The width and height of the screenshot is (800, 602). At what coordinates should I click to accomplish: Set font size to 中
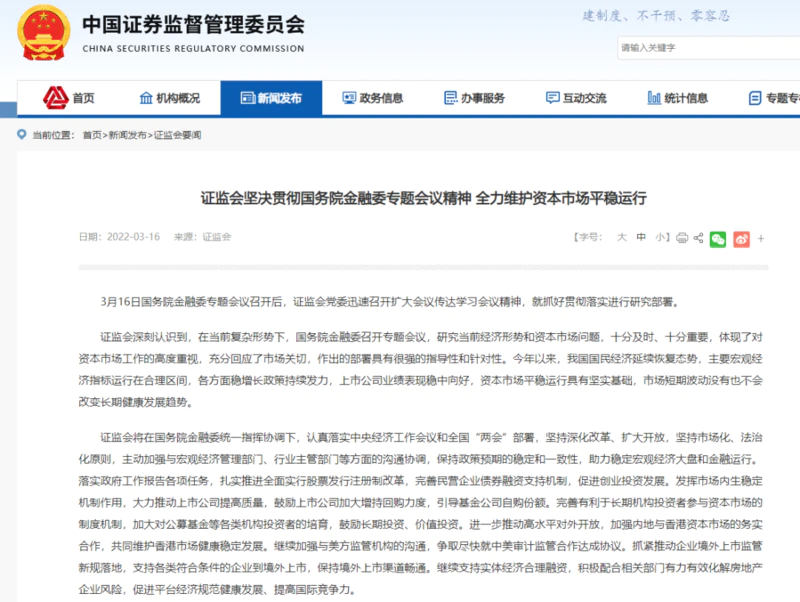tap(641, 237)
